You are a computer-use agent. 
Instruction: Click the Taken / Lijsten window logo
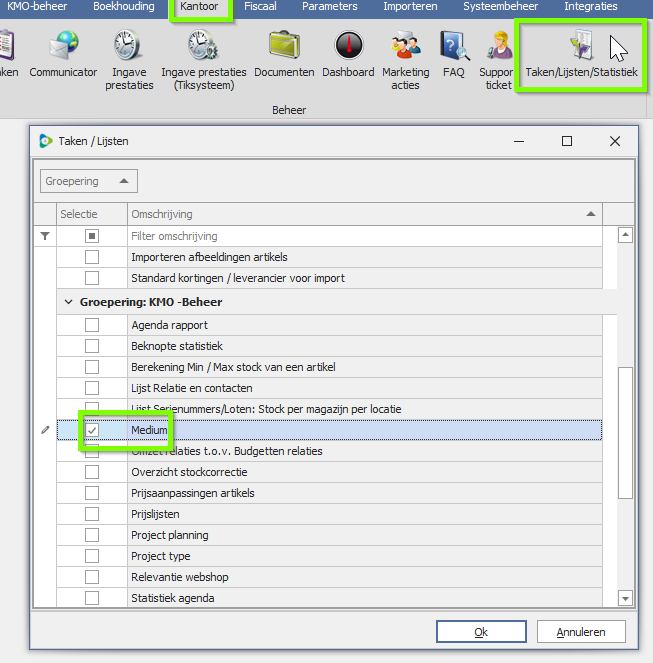[46, 141]
